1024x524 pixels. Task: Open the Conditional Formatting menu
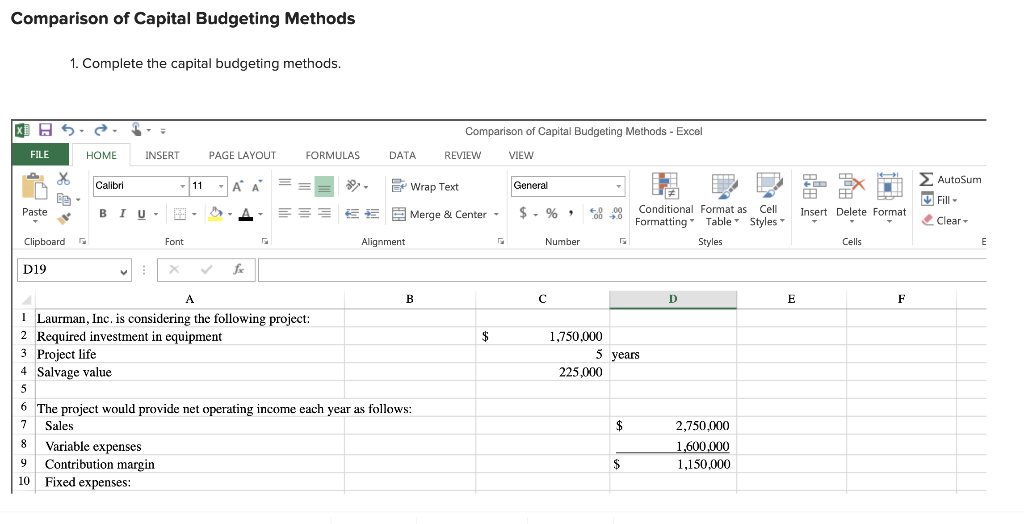point(665,201)
